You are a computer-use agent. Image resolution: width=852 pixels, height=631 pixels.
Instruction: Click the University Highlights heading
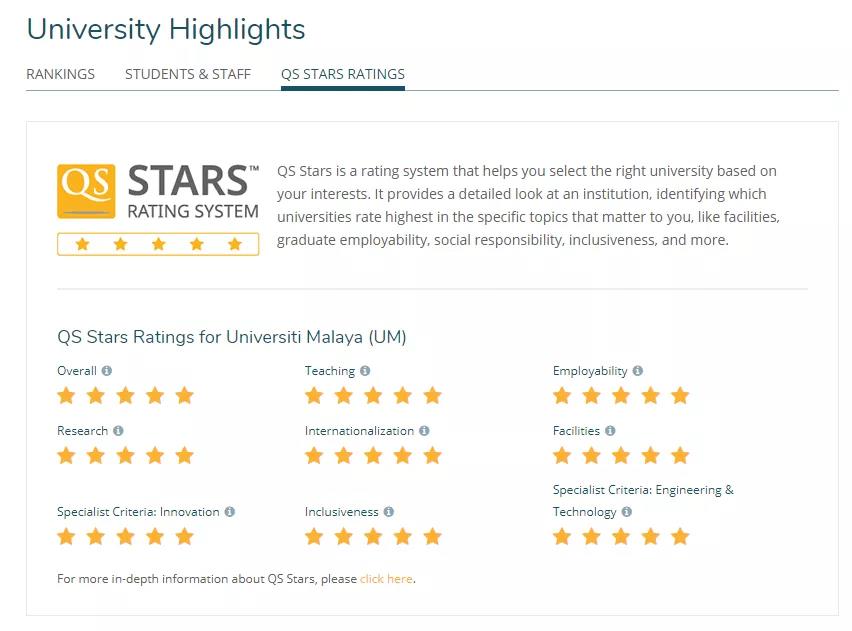coord(166,29)
